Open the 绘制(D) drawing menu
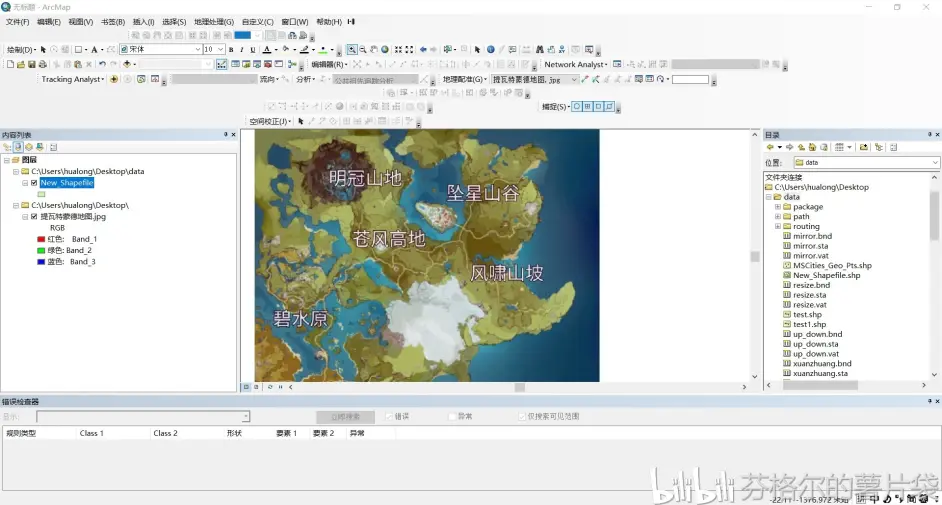 22,49
